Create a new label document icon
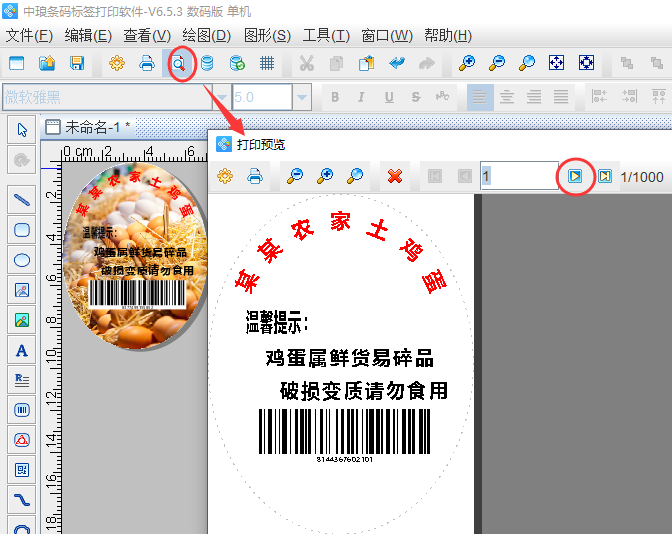 click(x=17, y=63)
